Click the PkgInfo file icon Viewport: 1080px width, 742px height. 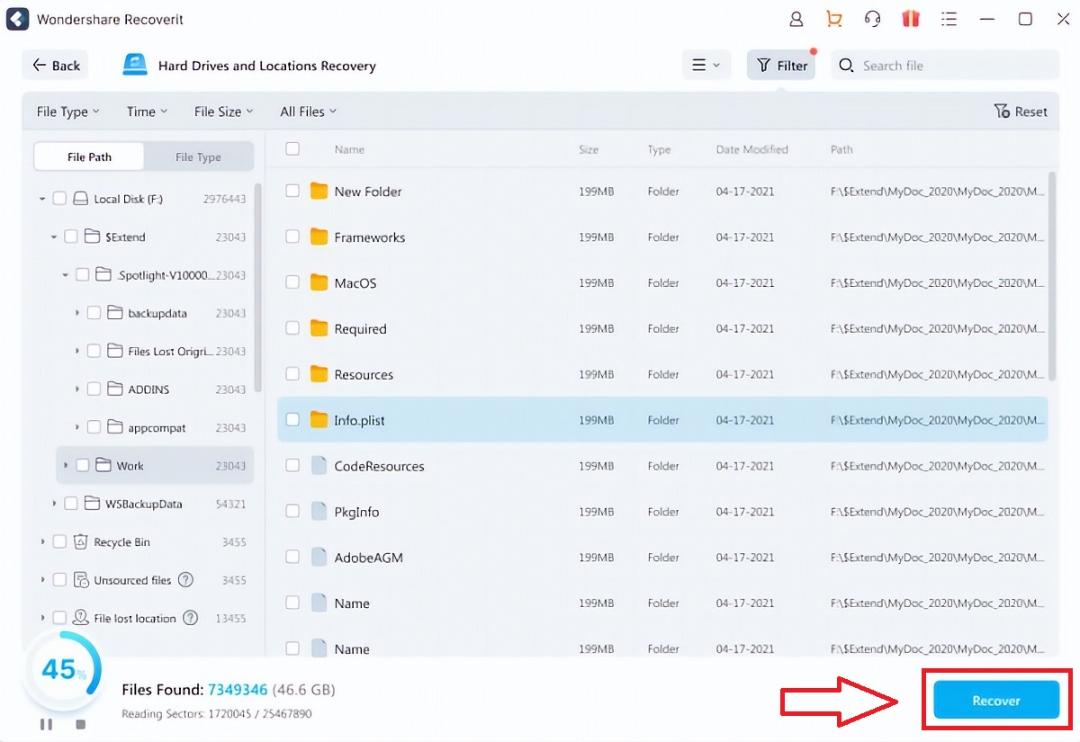318,511
